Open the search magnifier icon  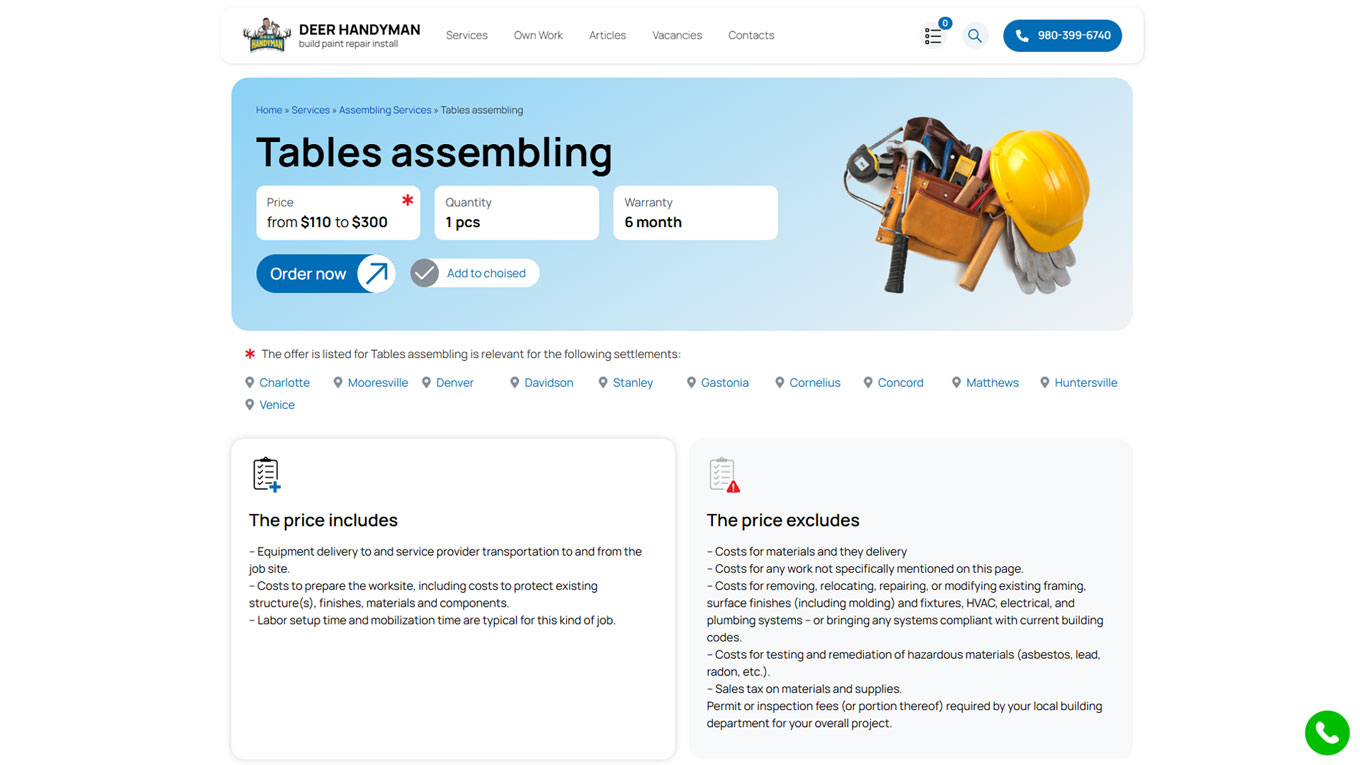pos(975,36)
